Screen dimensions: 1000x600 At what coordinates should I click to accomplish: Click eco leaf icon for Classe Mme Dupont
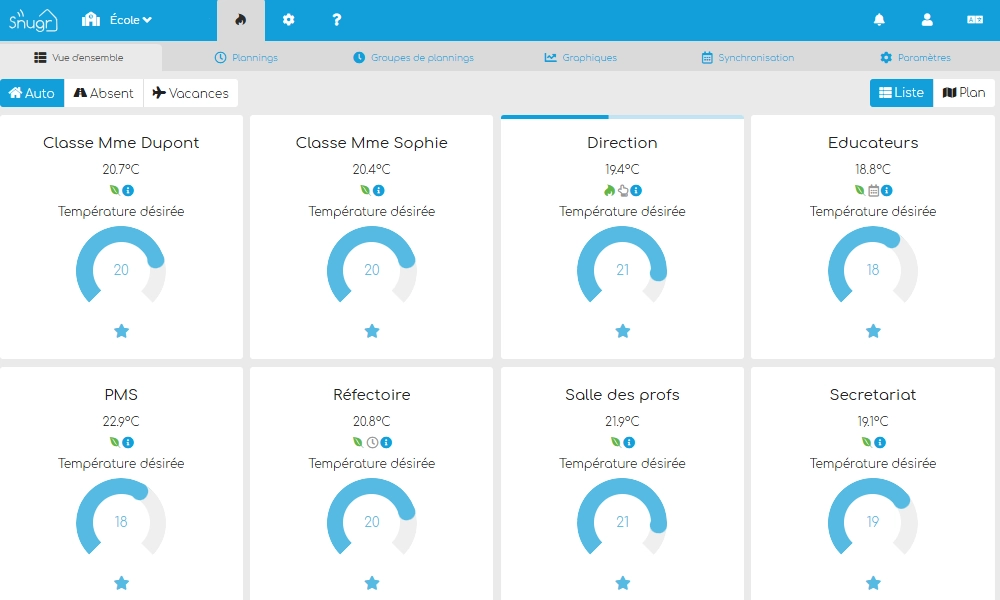114,189
